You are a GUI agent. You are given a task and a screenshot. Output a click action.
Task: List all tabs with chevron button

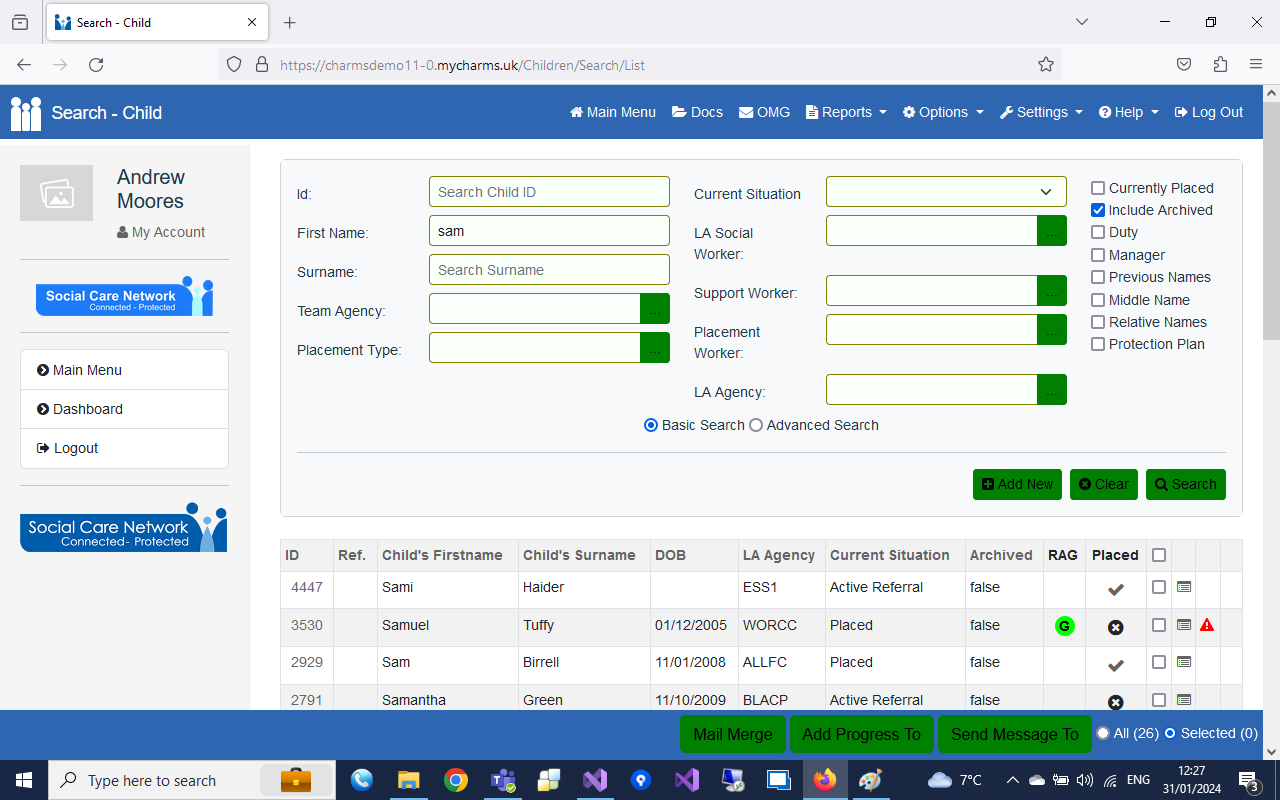1082,22
